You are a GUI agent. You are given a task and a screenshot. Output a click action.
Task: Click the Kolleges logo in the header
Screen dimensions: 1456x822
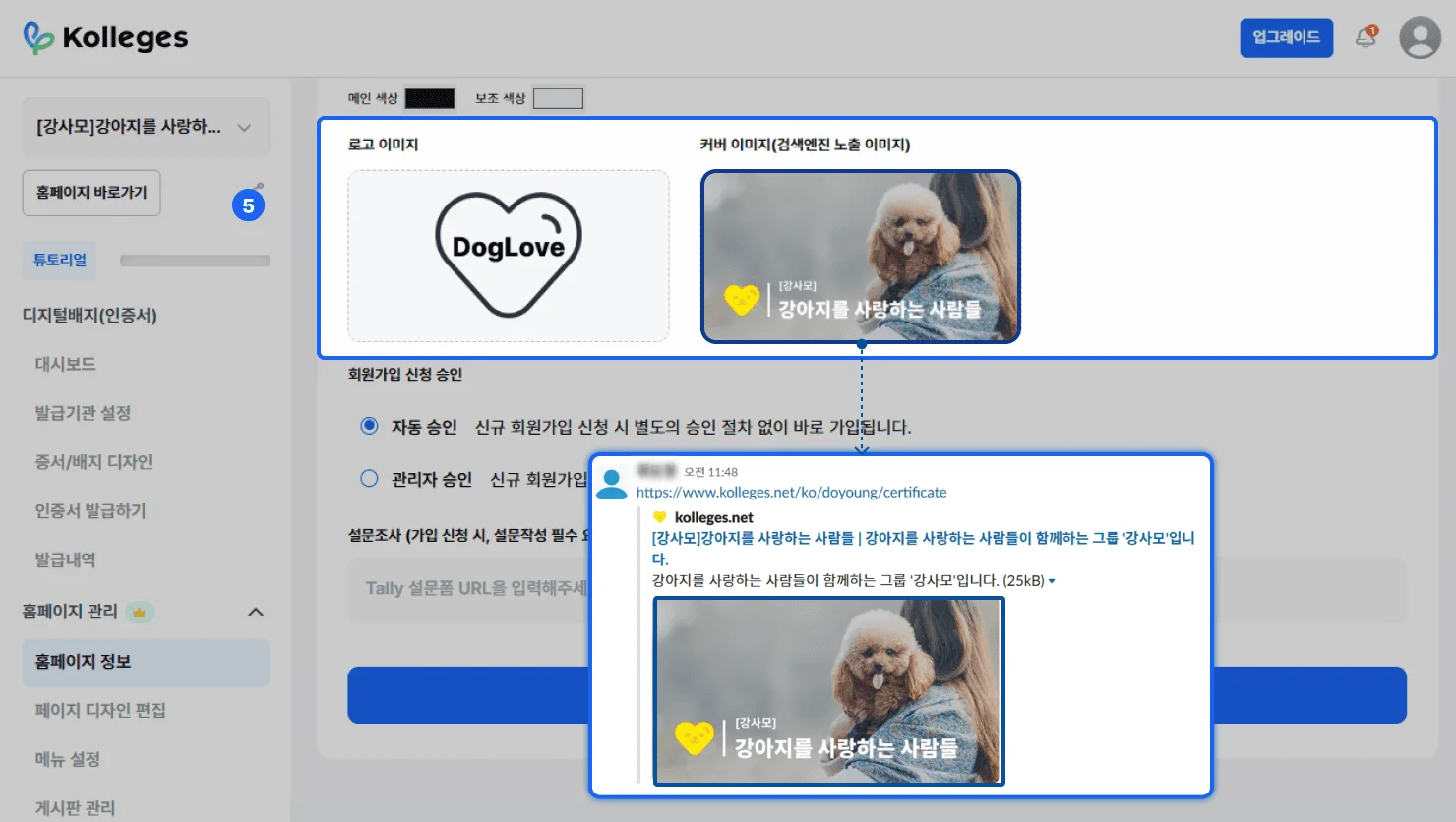(x=105, y=38)
